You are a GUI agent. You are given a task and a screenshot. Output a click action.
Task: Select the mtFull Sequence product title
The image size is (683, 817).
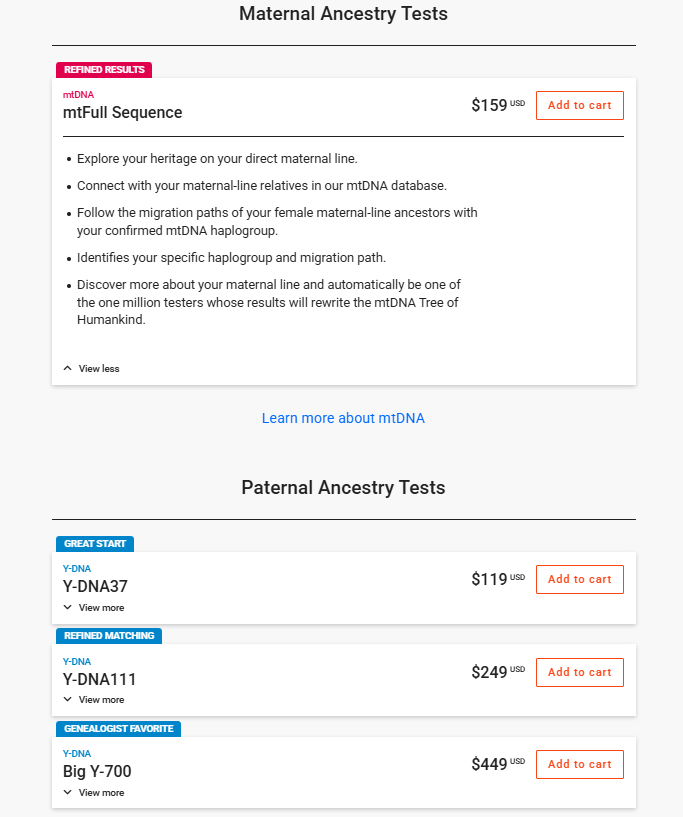(122, 112)
